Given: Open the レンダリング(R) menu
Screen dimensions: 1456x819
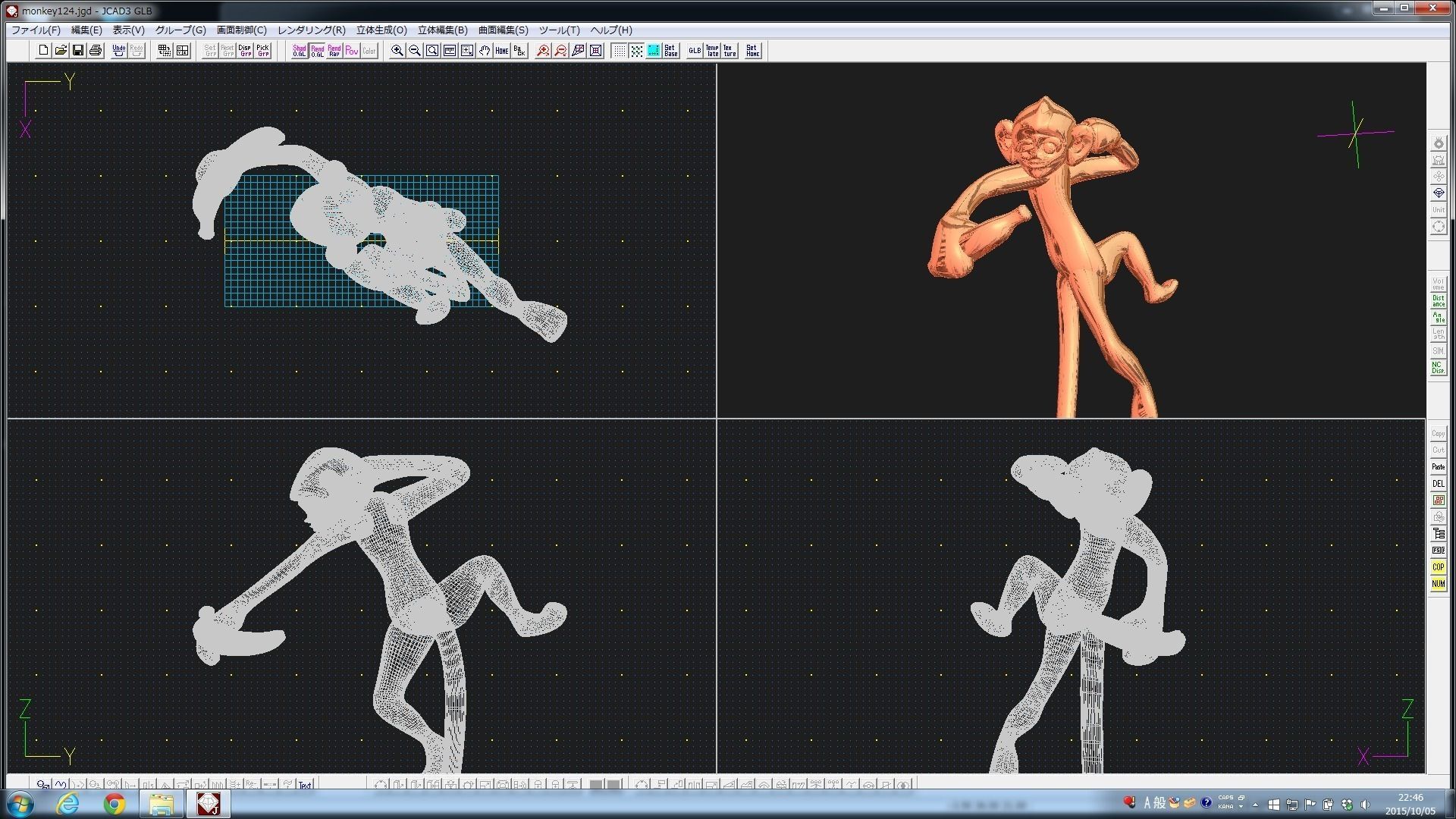Looking at the screenshot, I should pyautogui.click(x=311, y=30).
